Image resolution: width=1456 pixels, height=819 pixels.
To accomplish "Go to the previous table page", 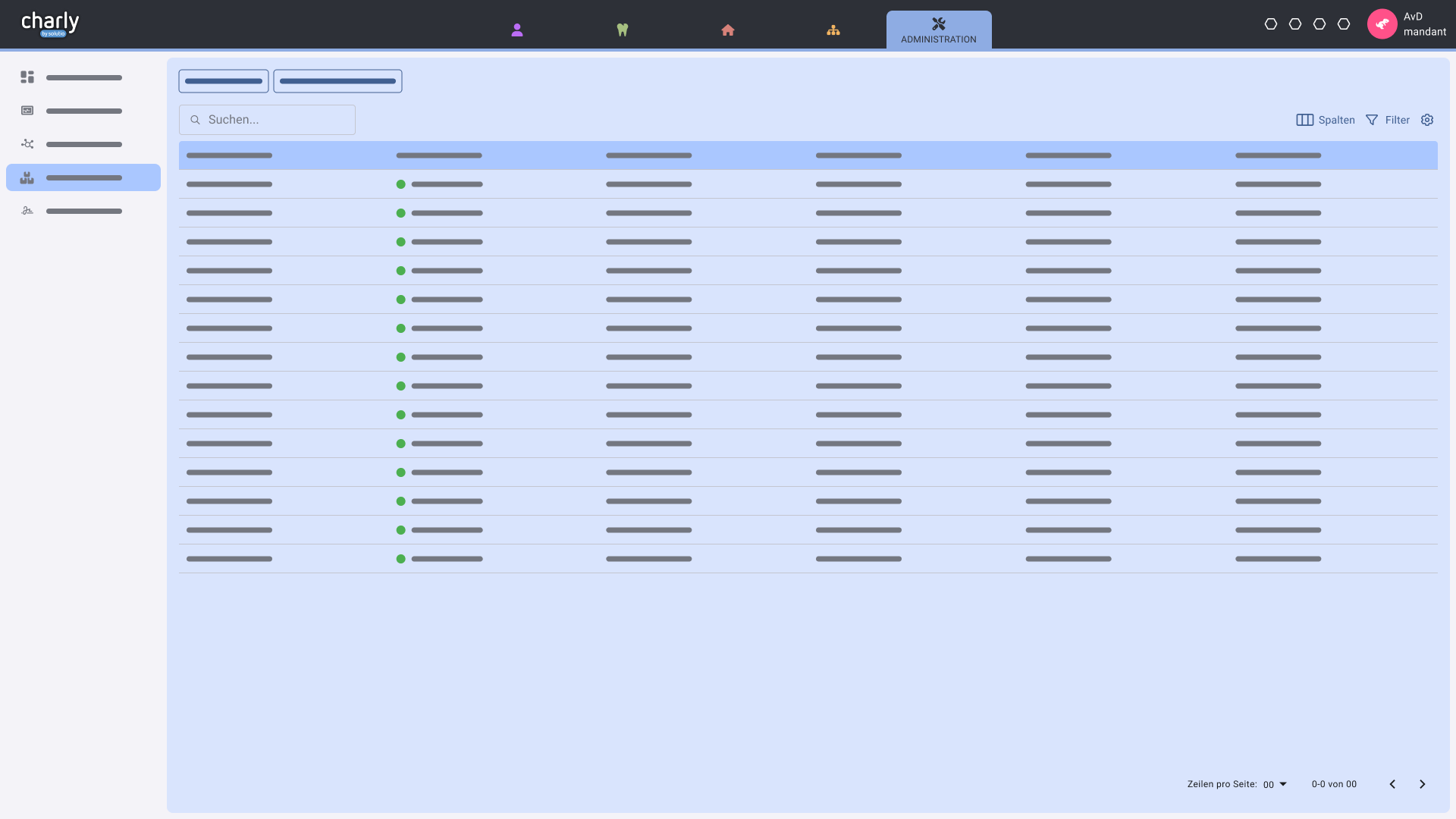I will tap(1392, 784).
